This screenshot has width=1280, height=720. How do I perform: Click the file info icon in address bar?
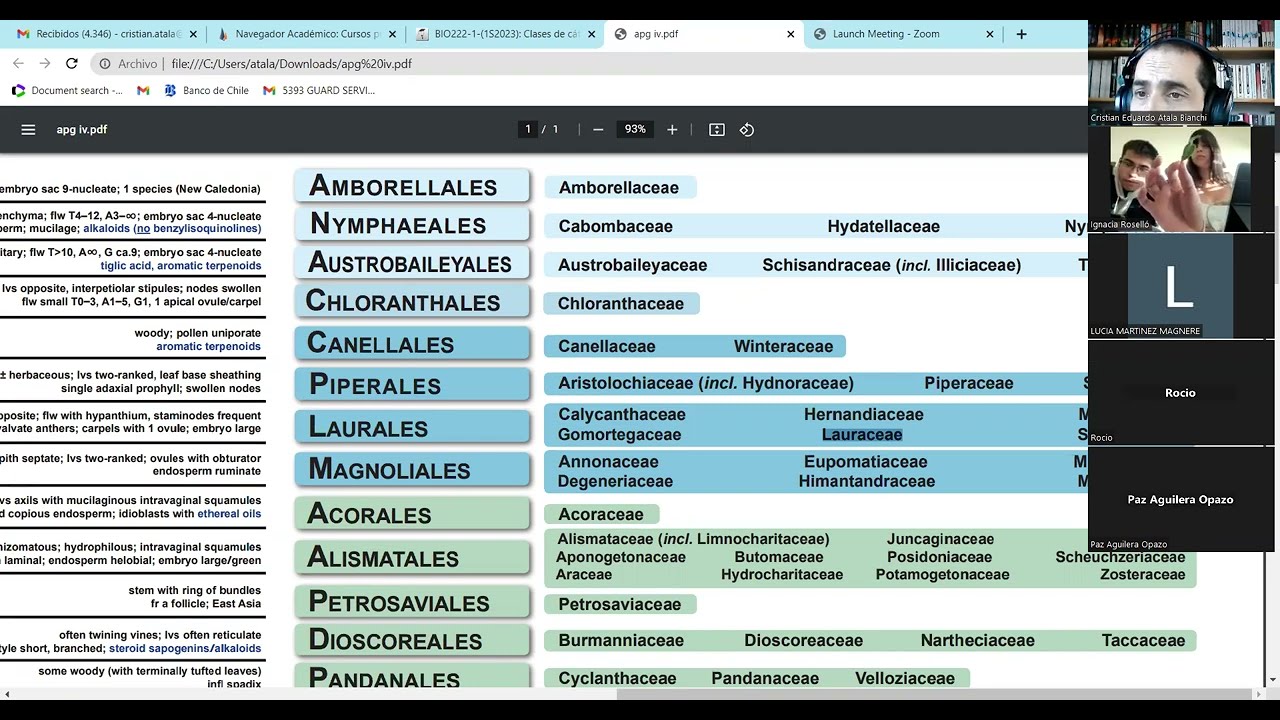104,63
